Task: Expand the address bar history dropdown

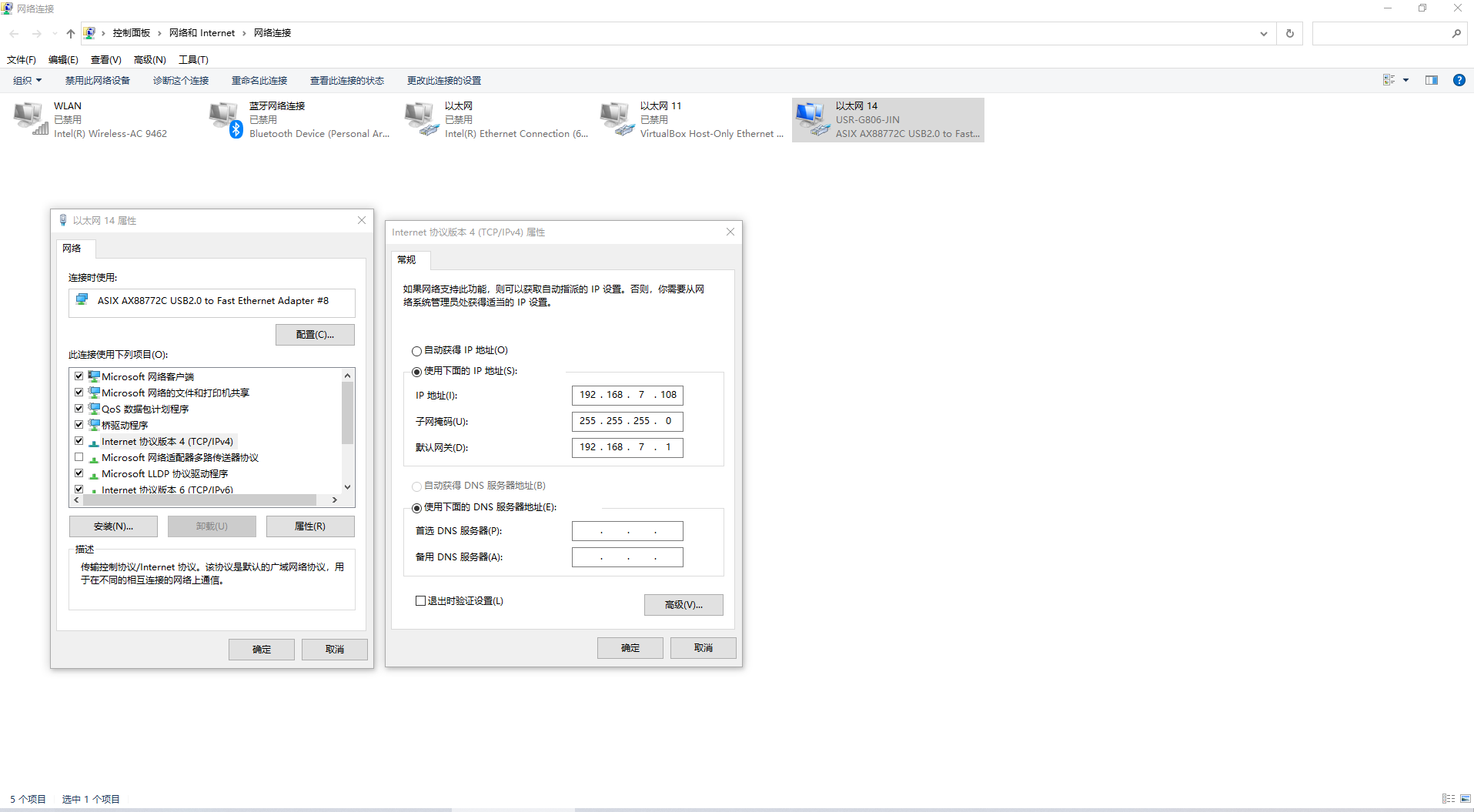Action: (x=1263, y=33)
